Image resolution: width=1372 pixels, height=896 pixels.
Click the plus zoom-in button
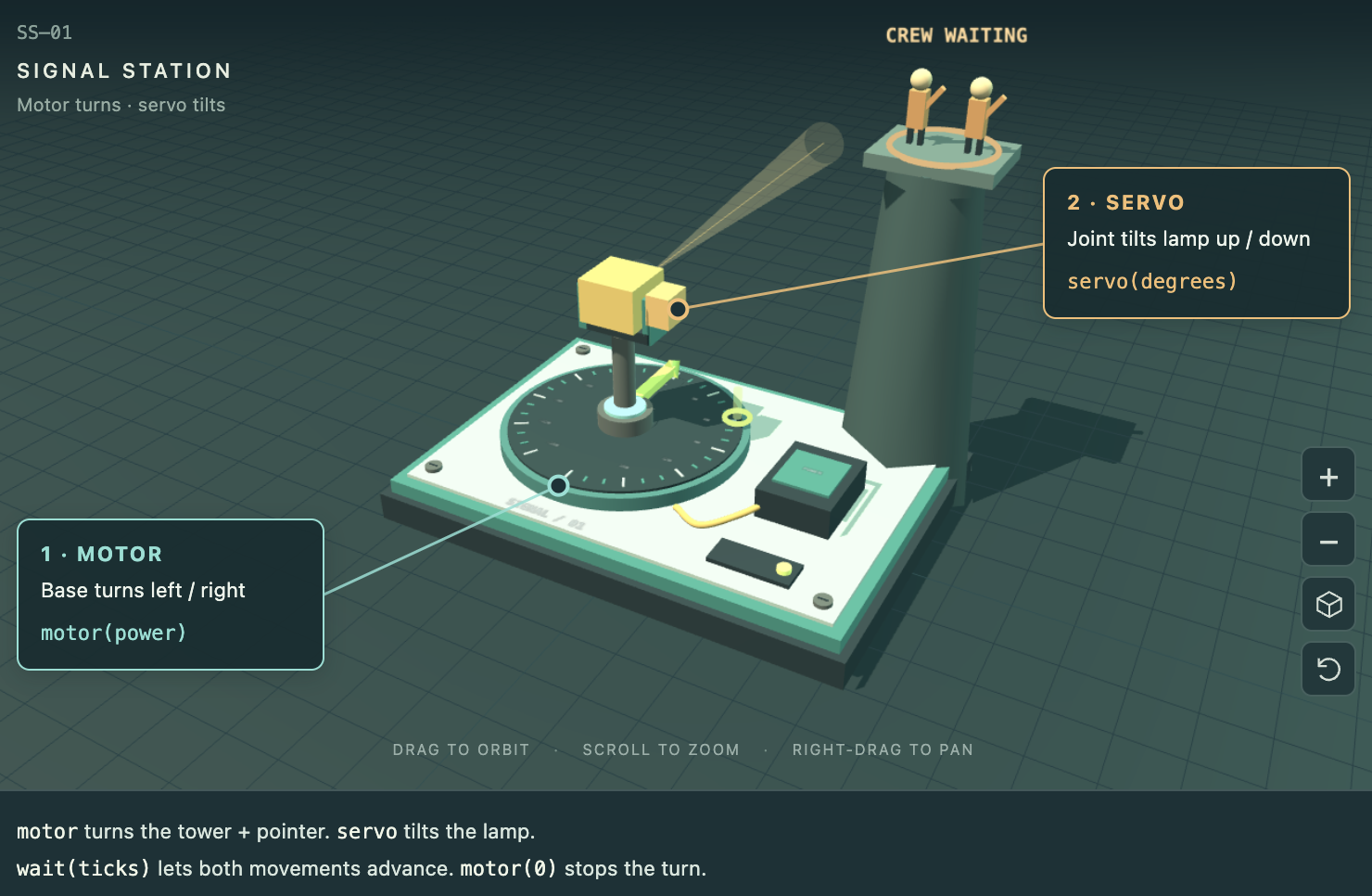[x=1328, y=477]
